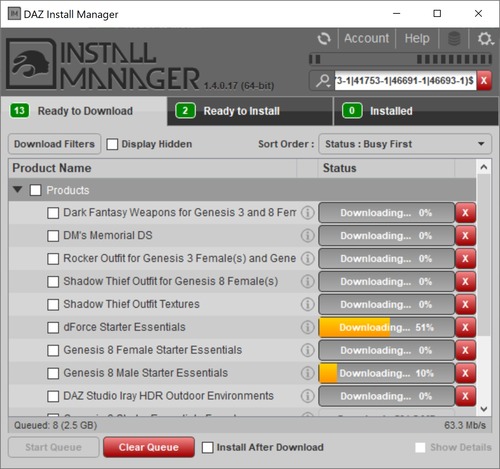The image size is (500, 469).
Task: Check dForce Starter Essentials checkbox
Action: [x=53, y=327]
